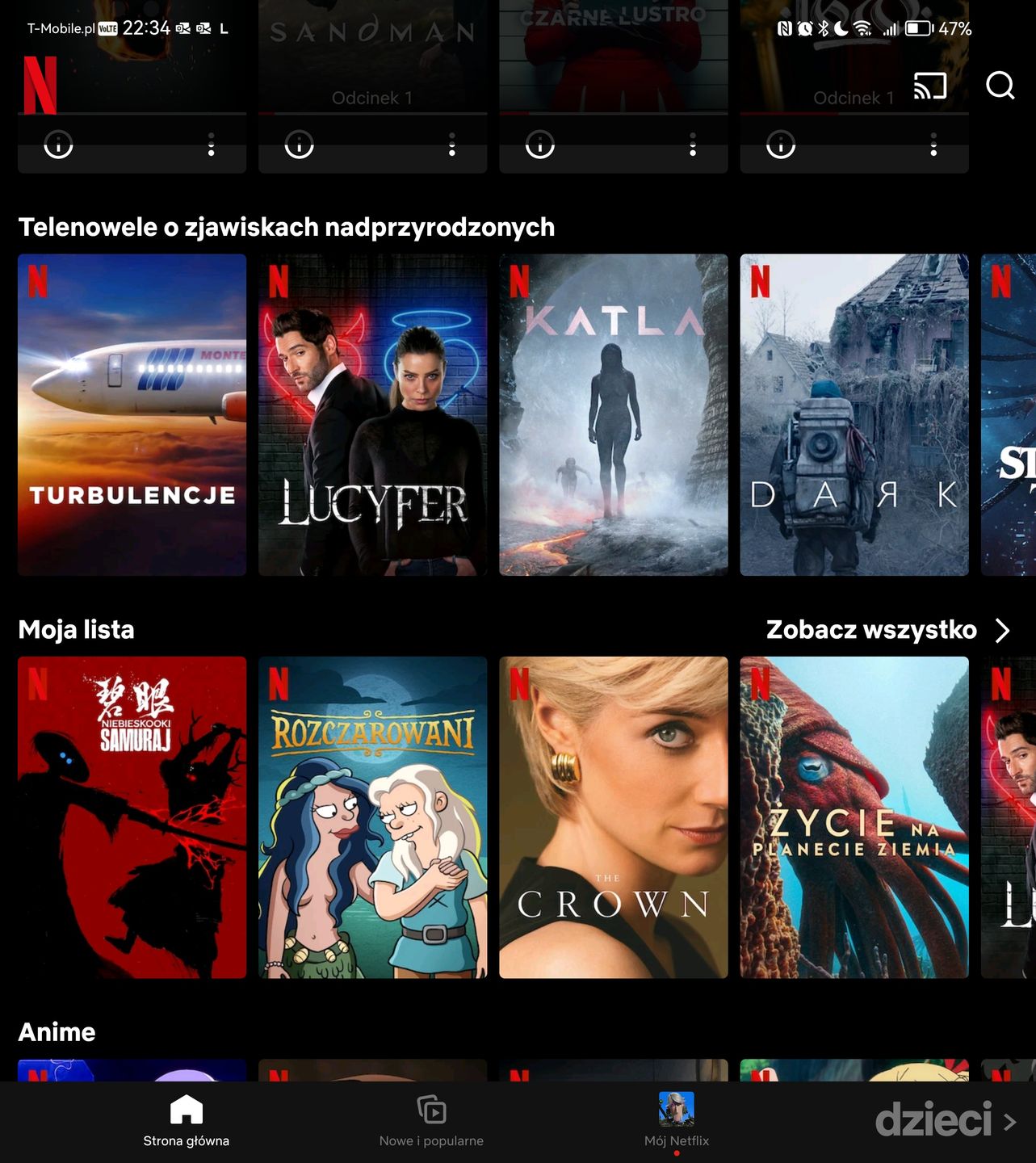Viewport: 1036px width, 1163px height.
Task: Tap the 22:34 clock in status bar
Action: pos(146,28)
